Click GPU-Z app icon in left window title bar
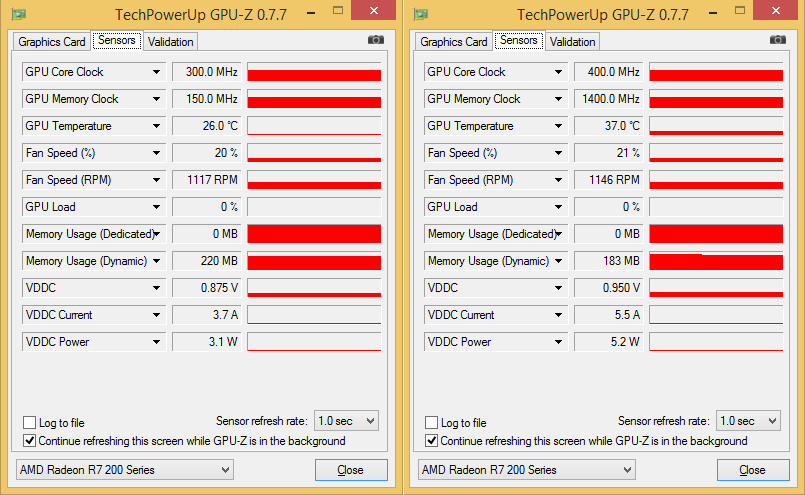Screen dimensions: 805x495 [x=19, y=14]
